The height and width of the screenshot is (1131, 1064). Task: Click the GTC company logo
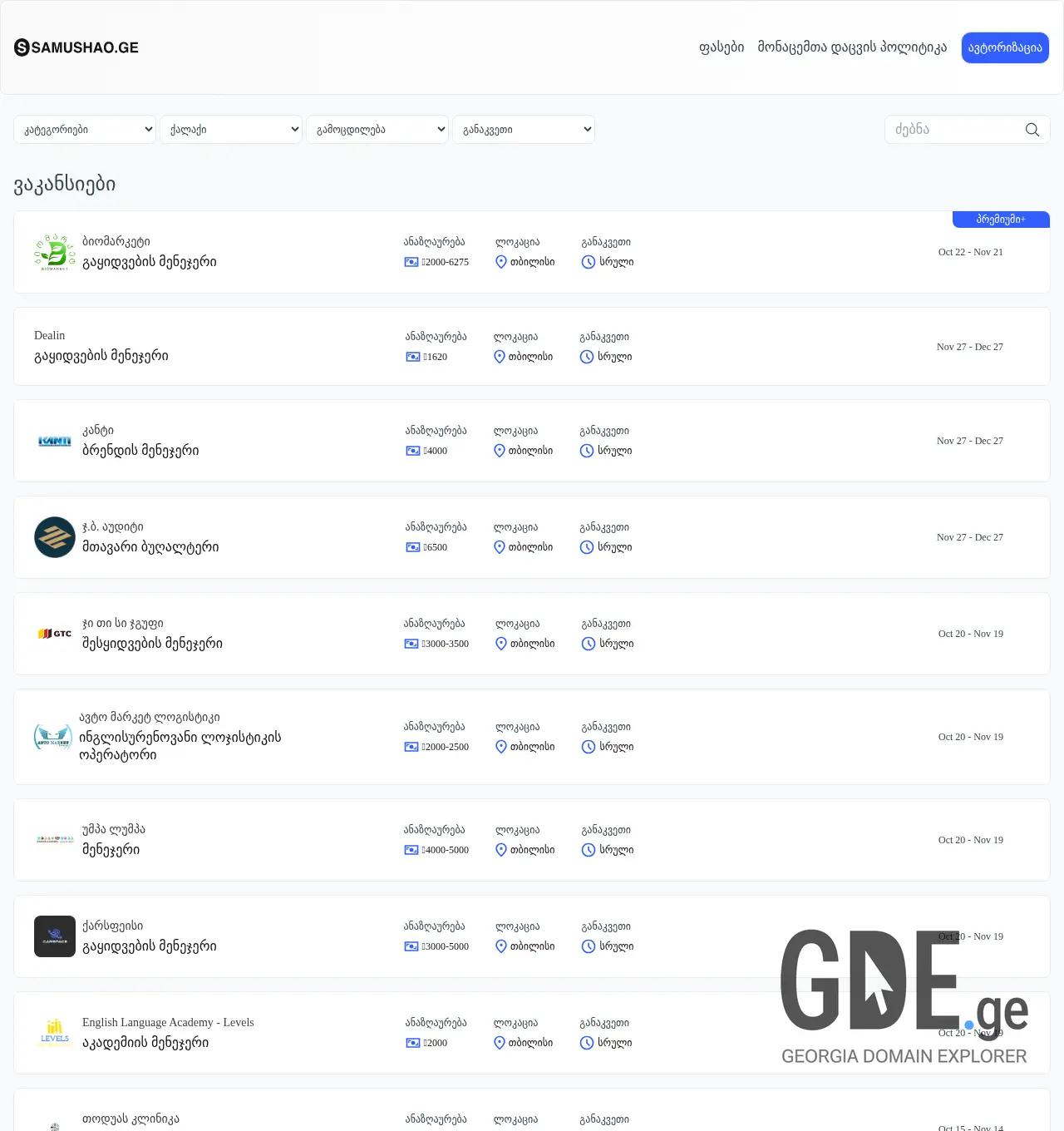click(55, 634)
